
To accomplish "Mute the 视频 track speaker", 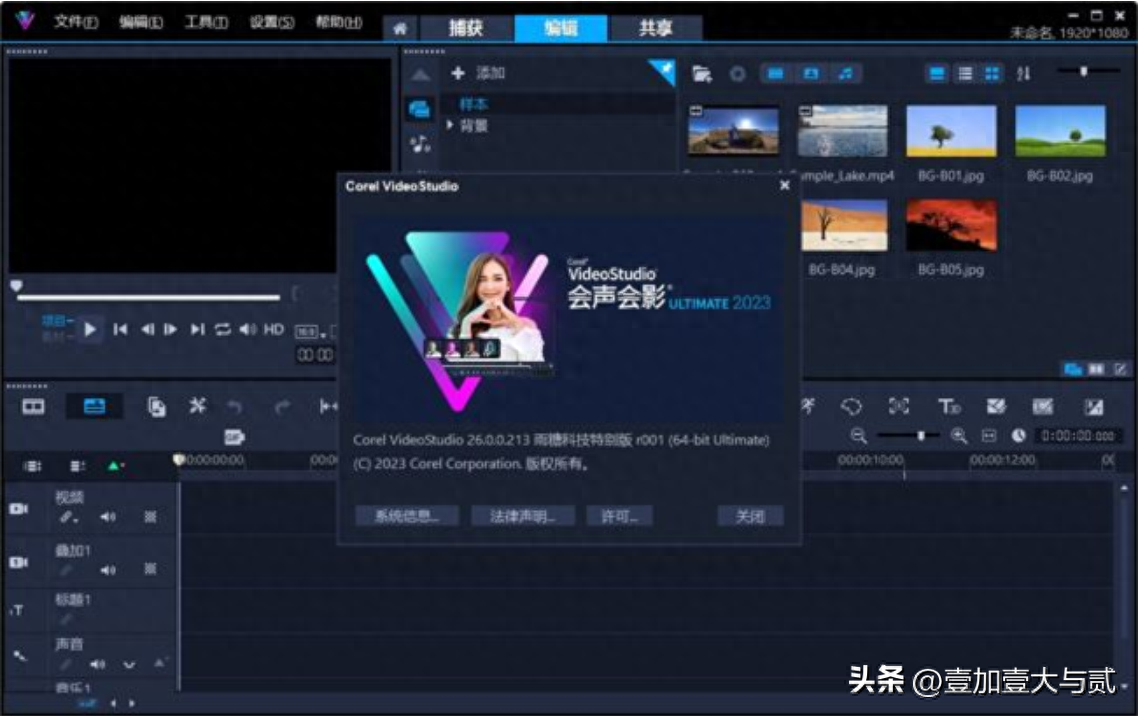I will click(x=107, y=515).
